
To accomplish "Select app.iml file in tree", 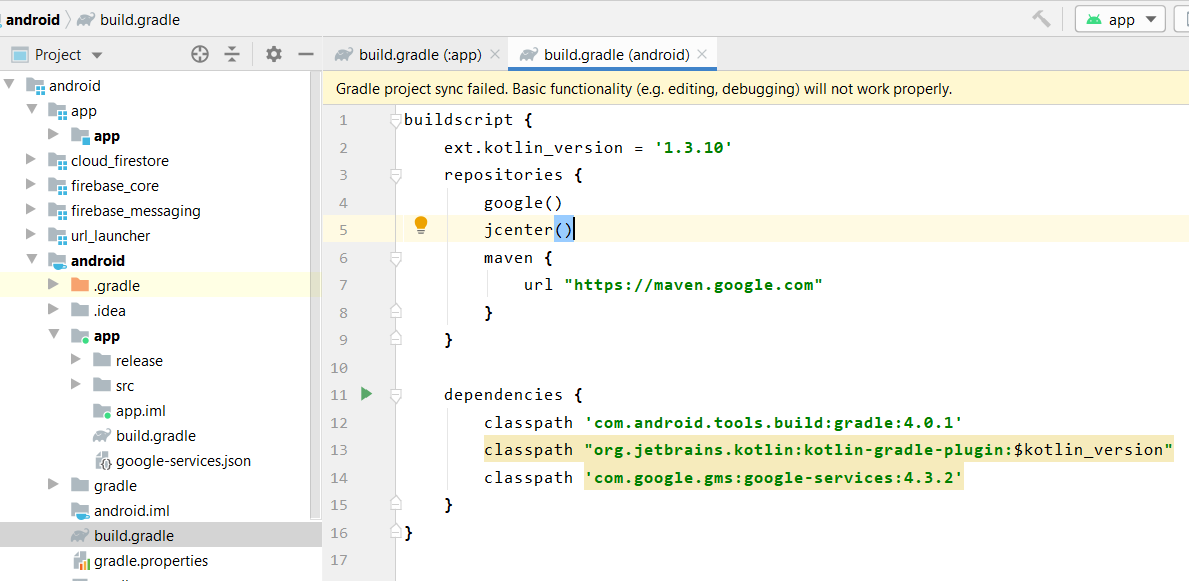I will coord(140,411).
